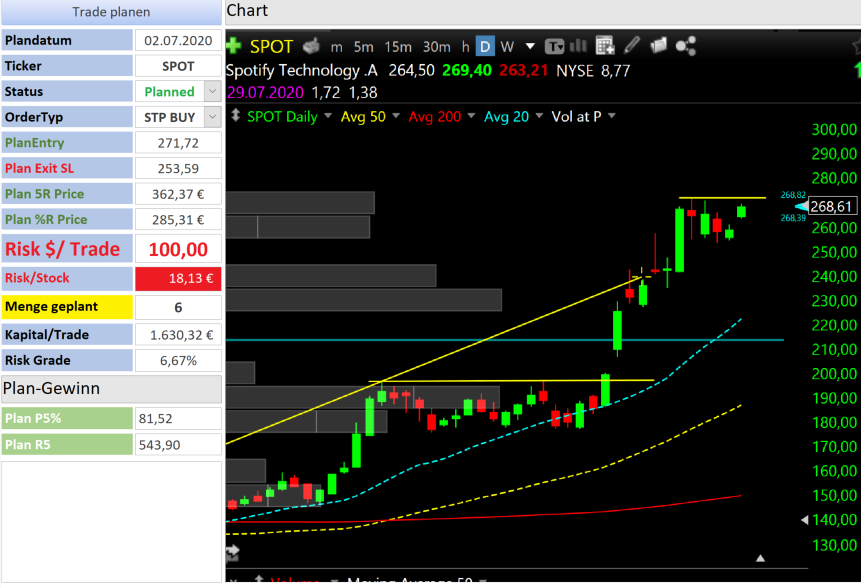Open the folder documents icon
The height and width of the screenshot is (588, 861).
(658, 46)
